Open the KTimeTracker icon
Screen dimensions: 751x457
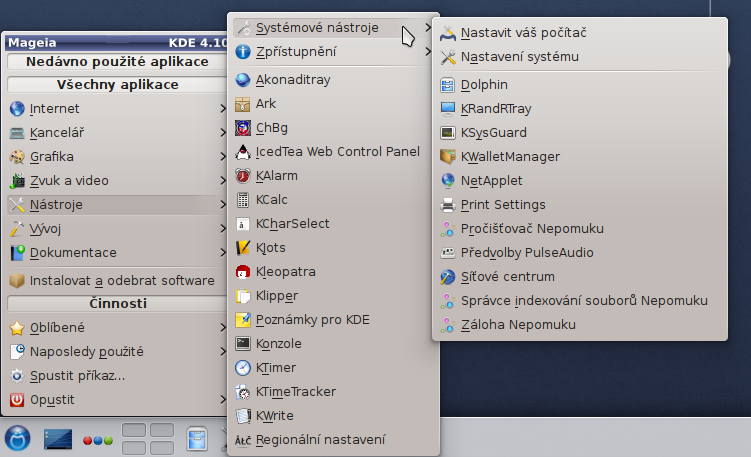[243, 392]
